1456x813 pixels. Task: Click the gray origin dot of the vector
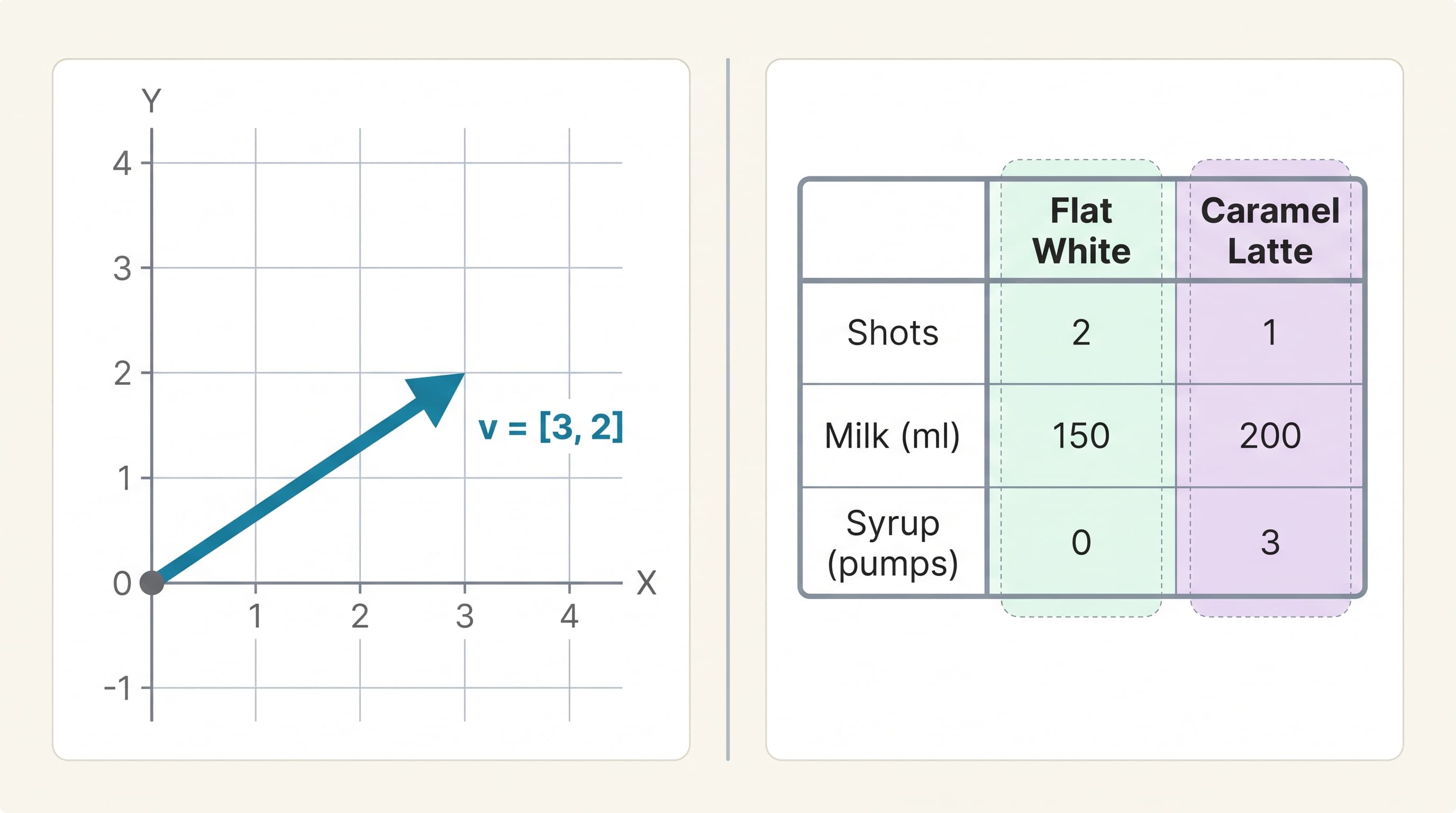pyautogui.click(x=151, y=583)
